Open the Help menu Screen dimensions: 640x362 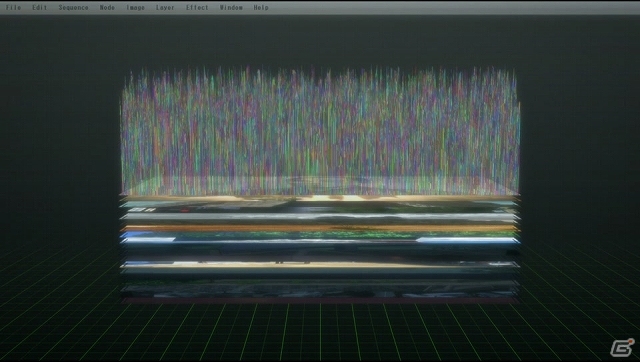coord(261,7)
